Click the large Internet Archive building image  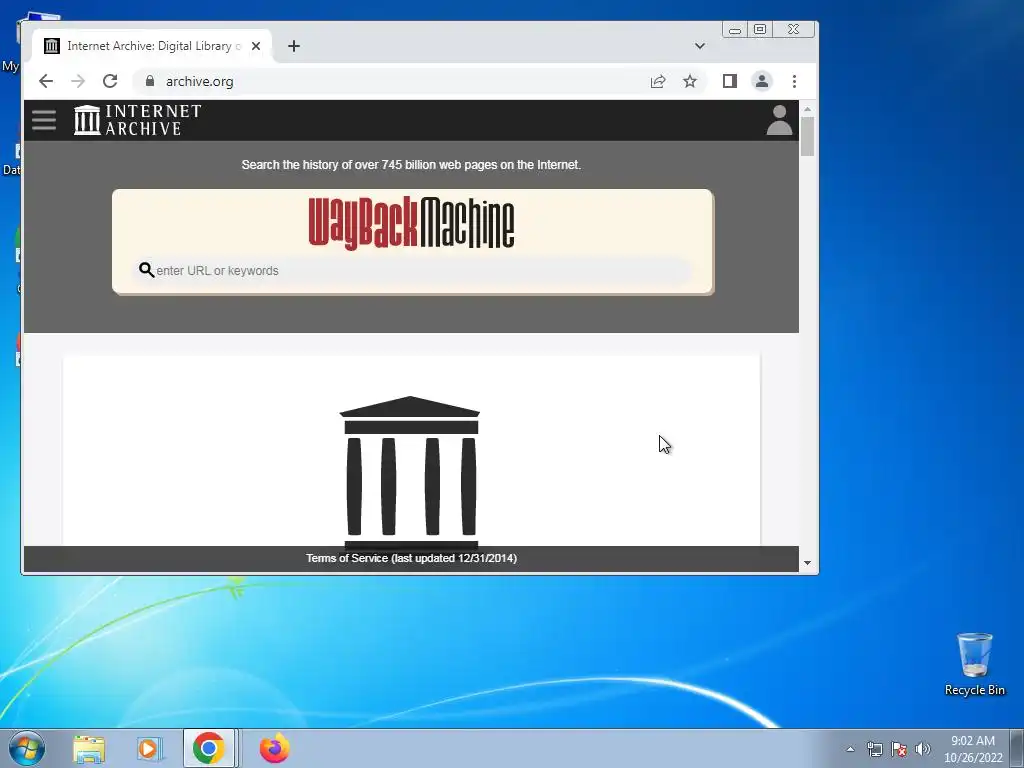pyautogui.click(x=409, y=472)
